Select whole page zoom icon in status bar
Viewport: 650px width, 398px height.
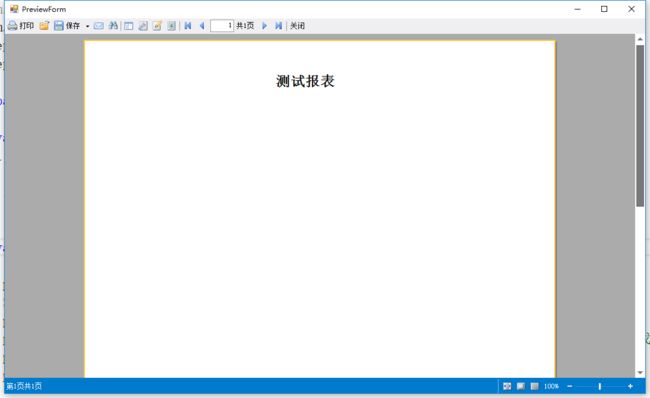pyautogui.click(x=521, y=386)
